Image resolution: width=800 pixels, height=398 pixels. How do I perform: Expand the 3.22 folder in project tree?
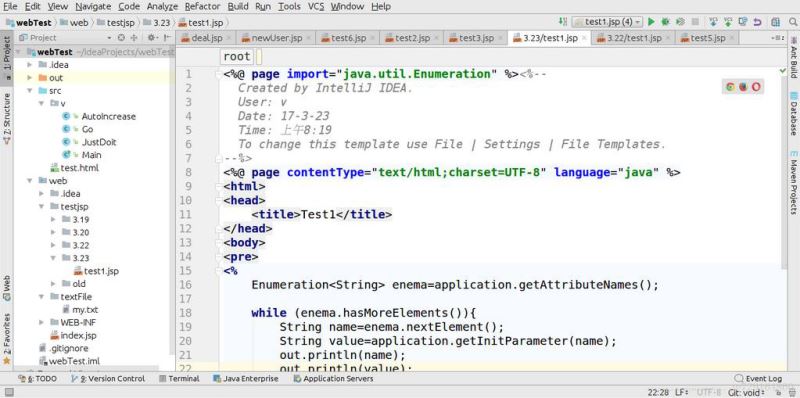tap(54, 245)
